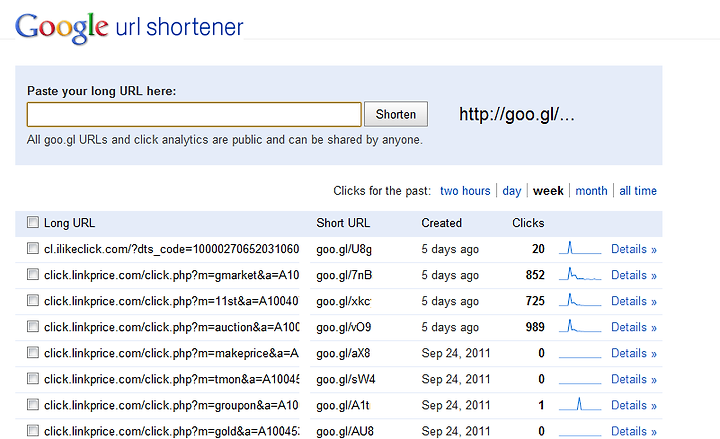Click short URL goo.gl/AU8
The width and height of the screenshot is (720, 439).
click(345, 431)
